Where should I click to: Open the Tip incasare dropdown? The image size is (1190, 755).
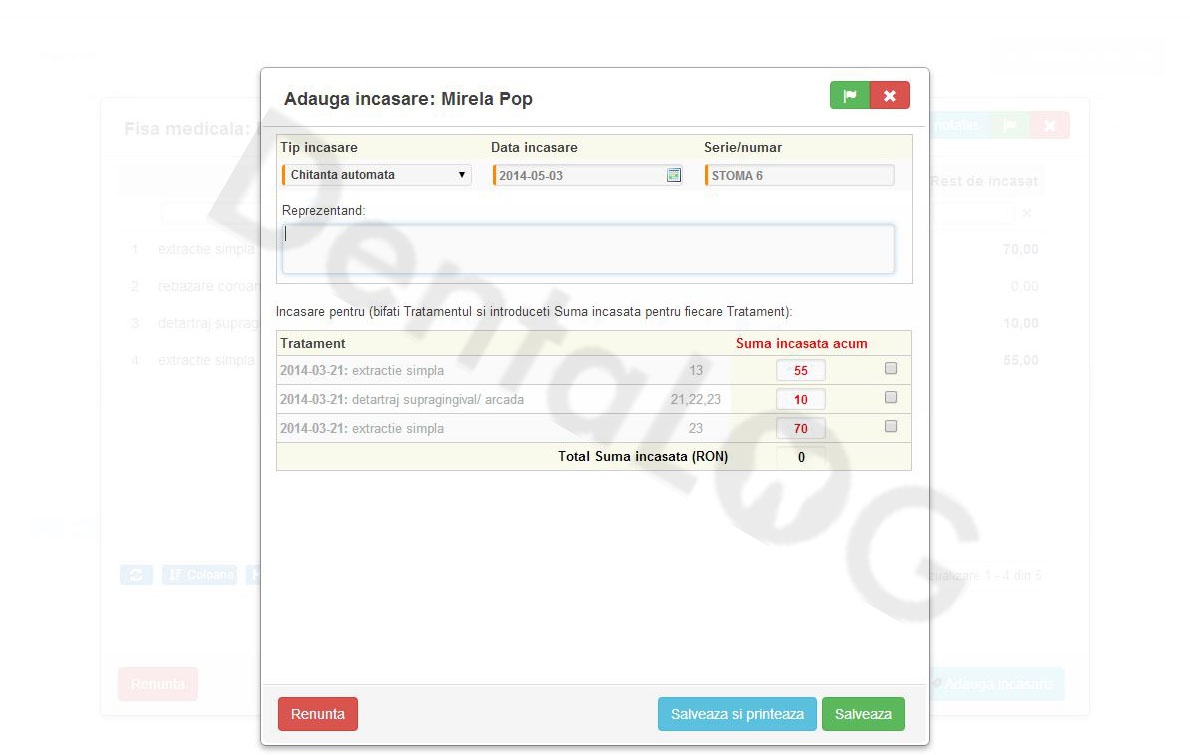point(376,175)
